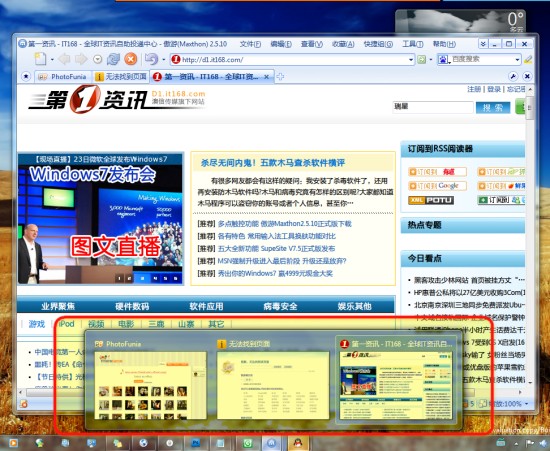Open the 快捷组(G) menu

tap(378, 44)
